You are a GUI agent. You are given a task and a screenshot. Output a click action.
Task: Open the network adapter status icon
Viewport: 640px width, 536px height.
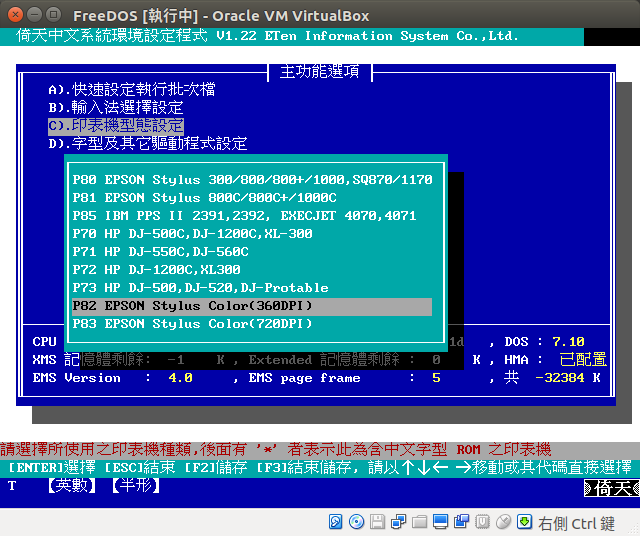pos(398,522)
